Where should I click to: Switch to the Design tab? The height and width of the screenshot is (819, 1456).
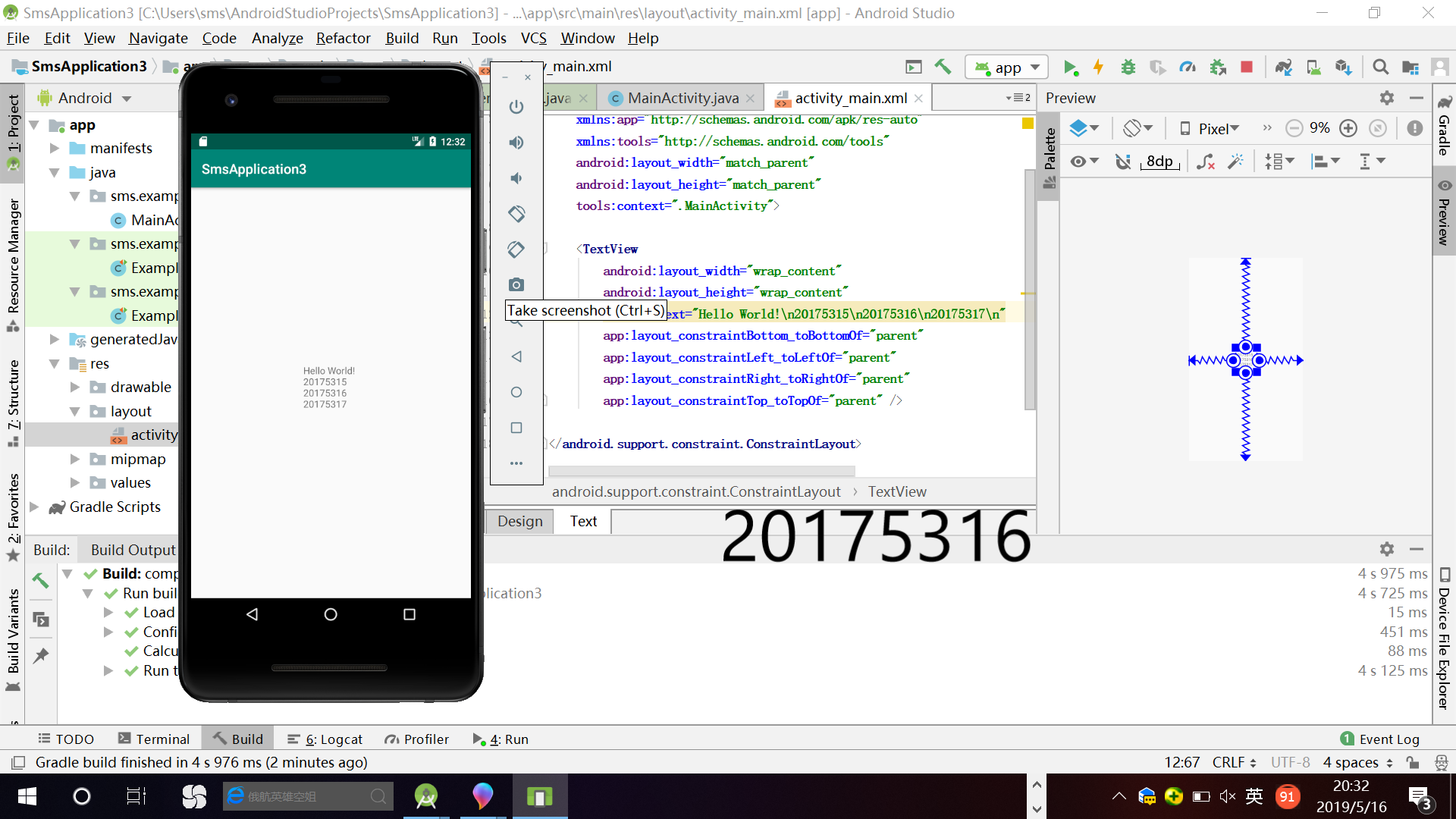click(519, 521)
